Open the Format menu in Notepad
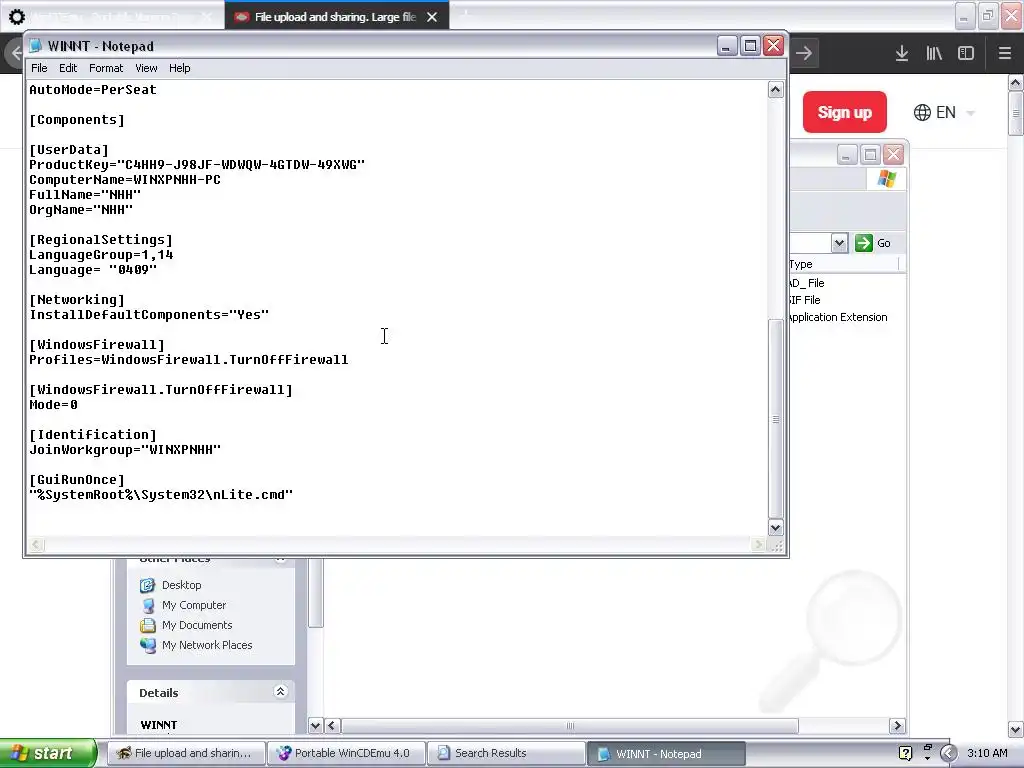The image size is (1024, 768). (x=106, y=68)
